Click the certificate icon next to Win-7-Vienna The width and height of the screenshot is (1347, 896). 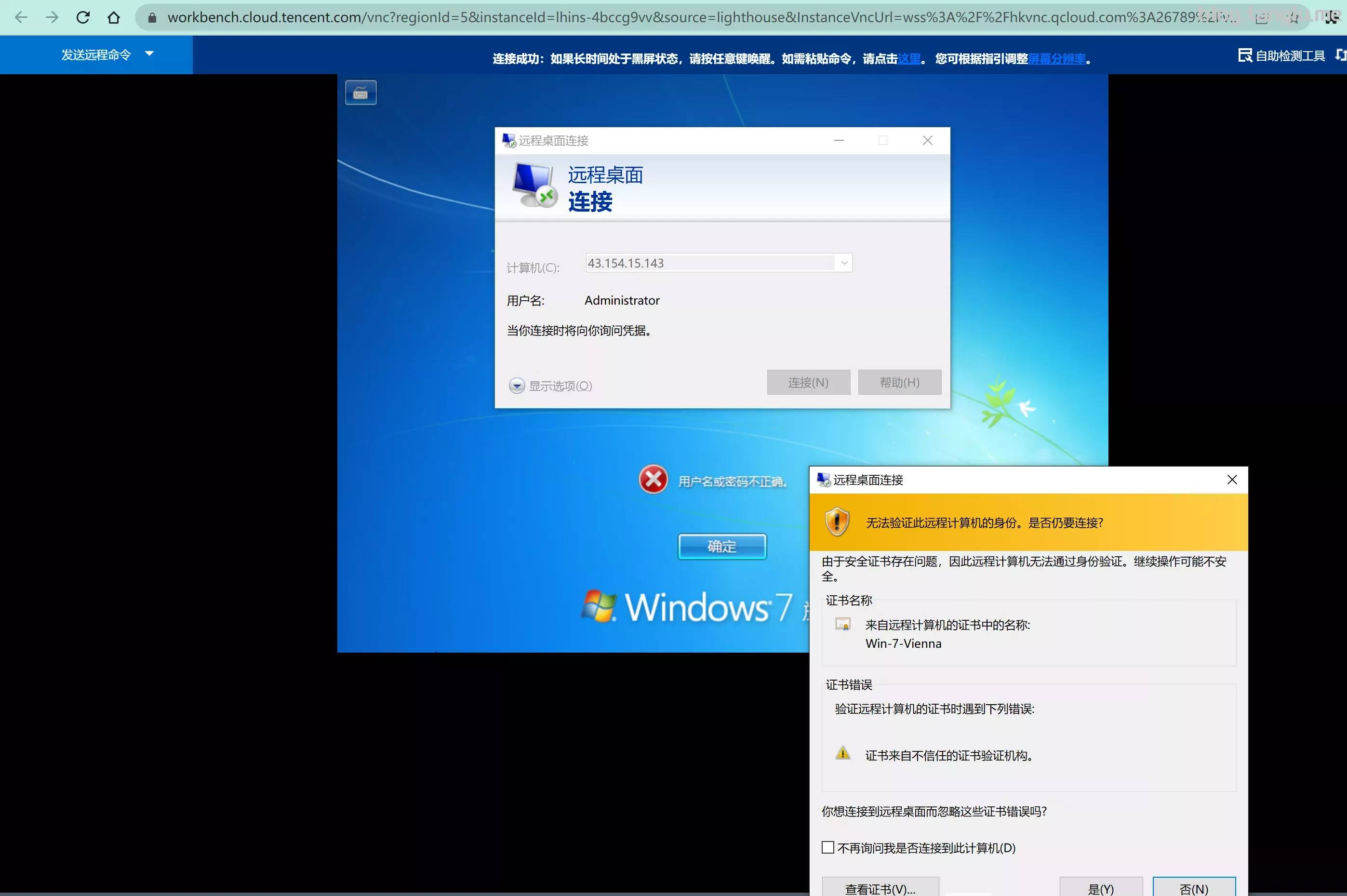(844, 625)
